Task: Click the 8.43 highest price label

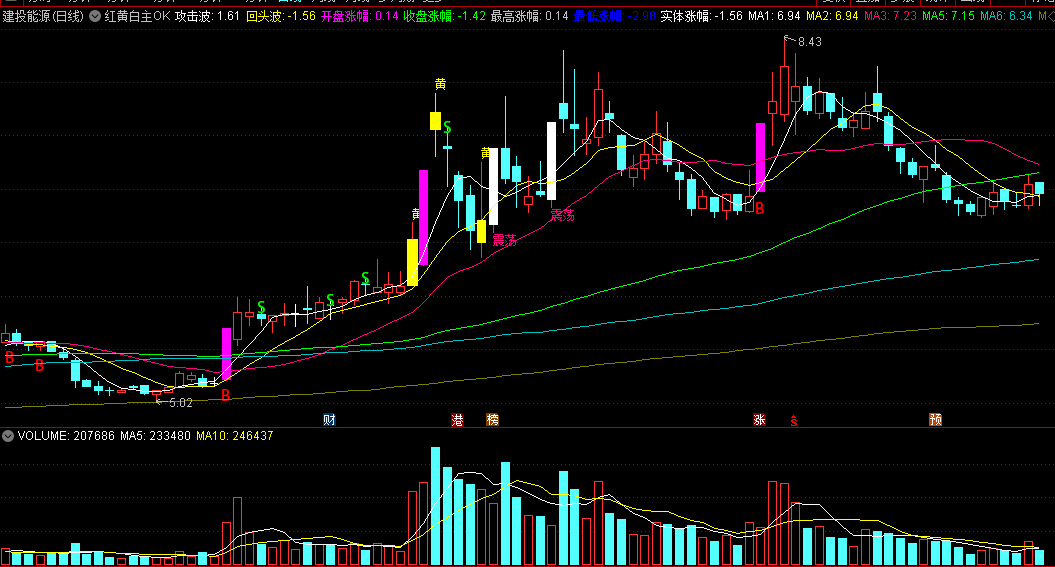Action: (810, 42)
